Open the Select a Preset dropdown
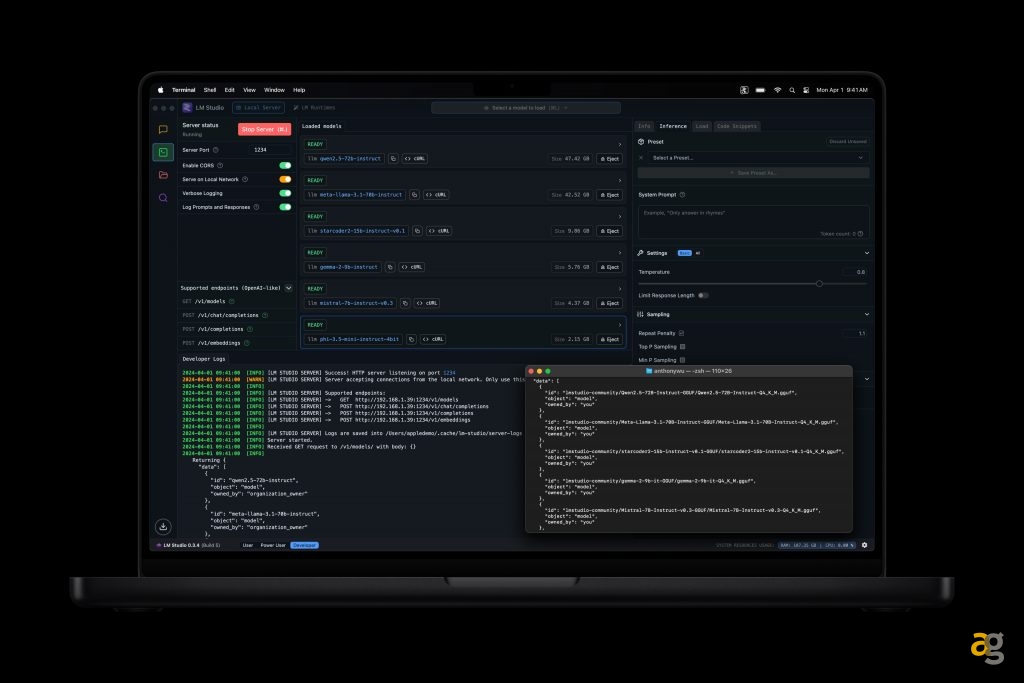Screen dimensions: 1024x683 coord(755,158)
